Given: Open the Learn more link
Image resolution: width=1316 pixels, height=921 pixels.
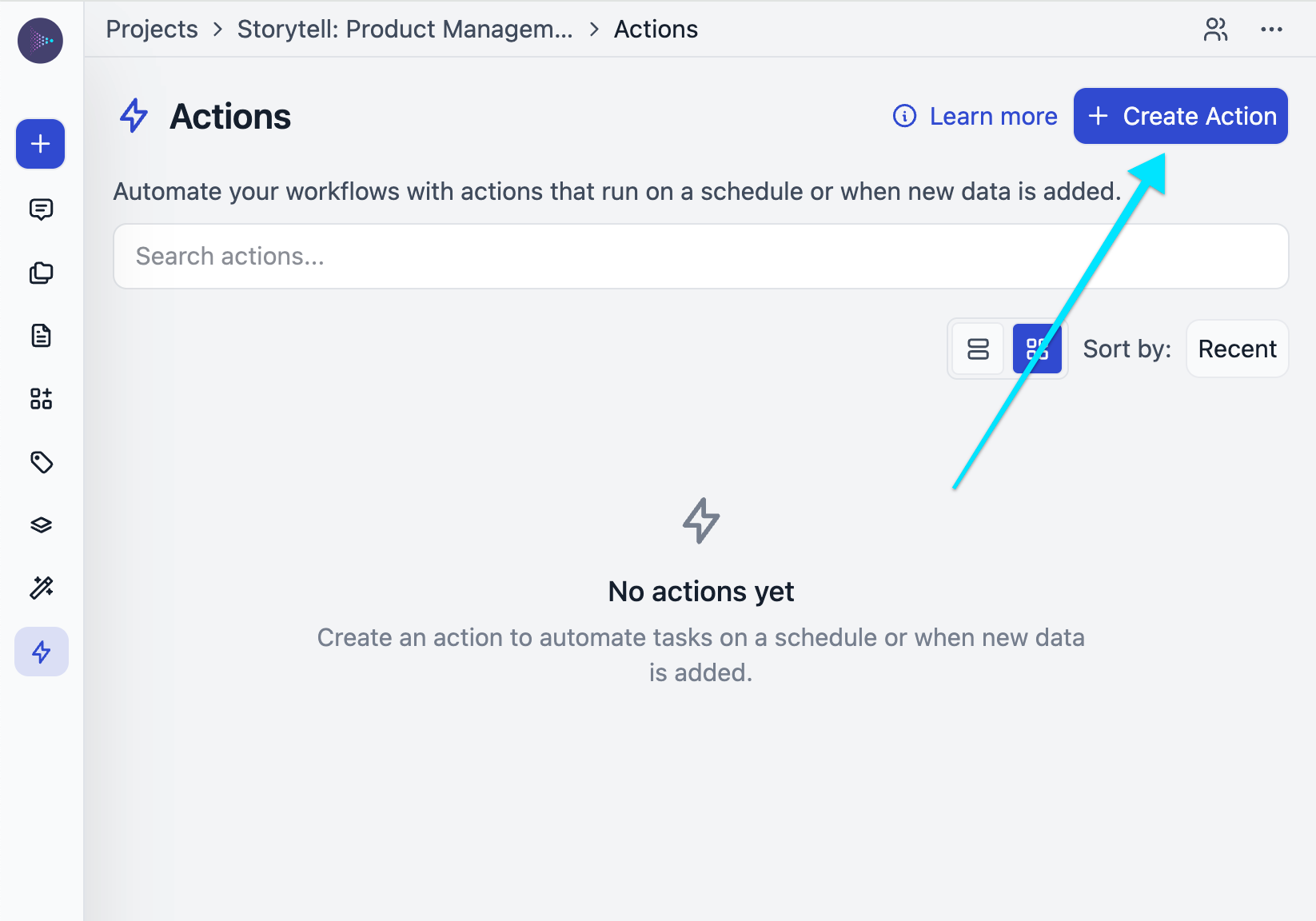Looking at the screenshot, I should click(x=975, y=116).
